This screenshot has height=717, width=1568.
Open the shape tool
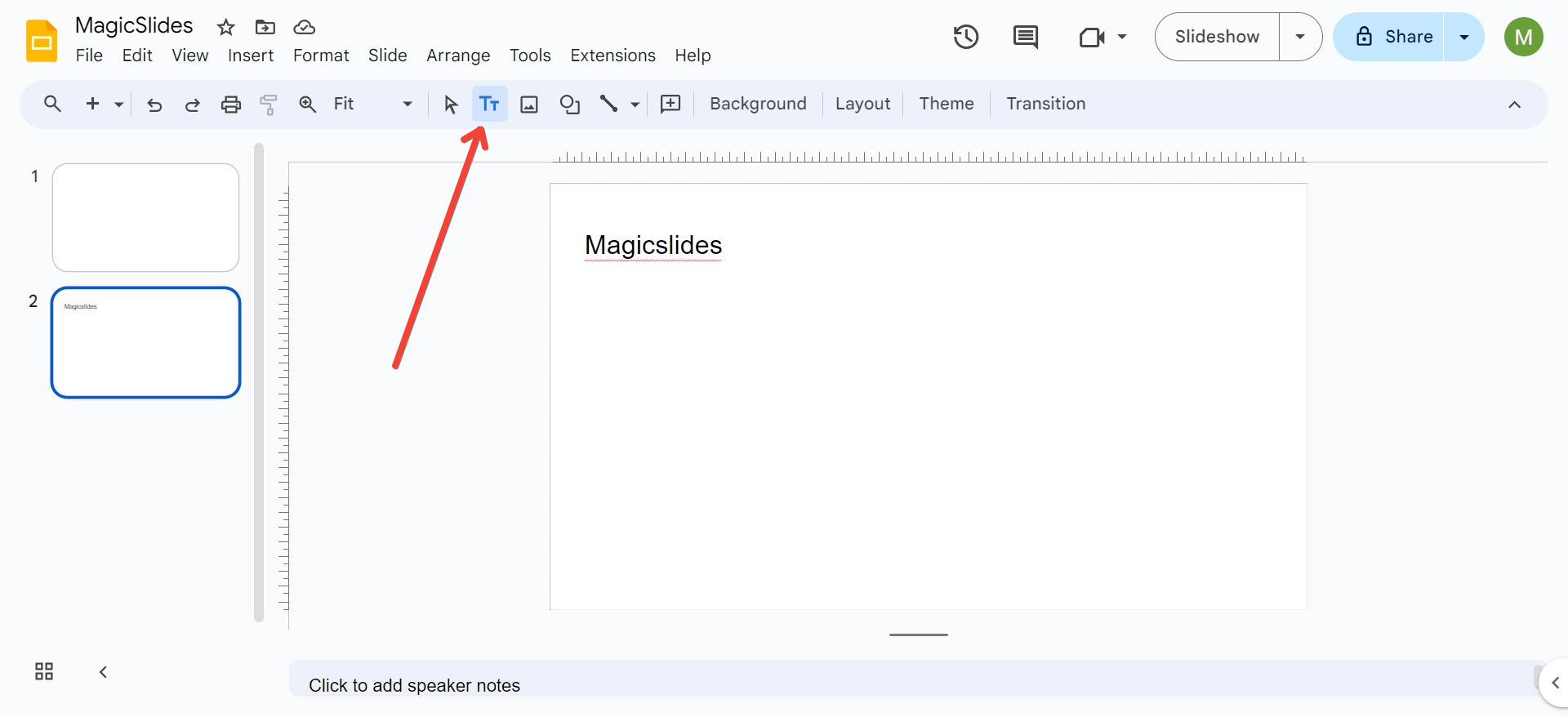569,105
